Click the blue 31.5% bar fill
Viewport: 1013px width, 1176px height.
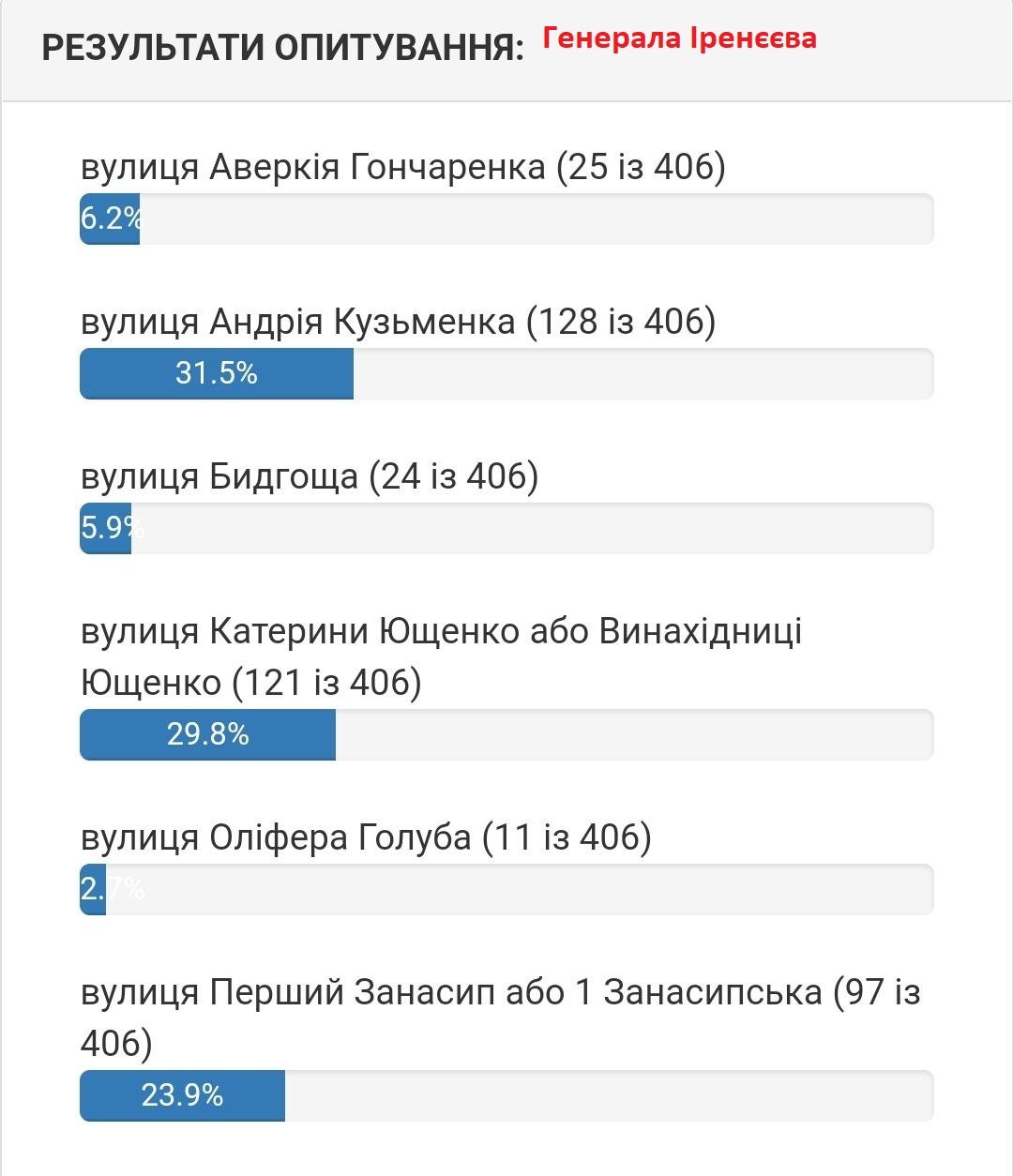(x=217, y=373)
